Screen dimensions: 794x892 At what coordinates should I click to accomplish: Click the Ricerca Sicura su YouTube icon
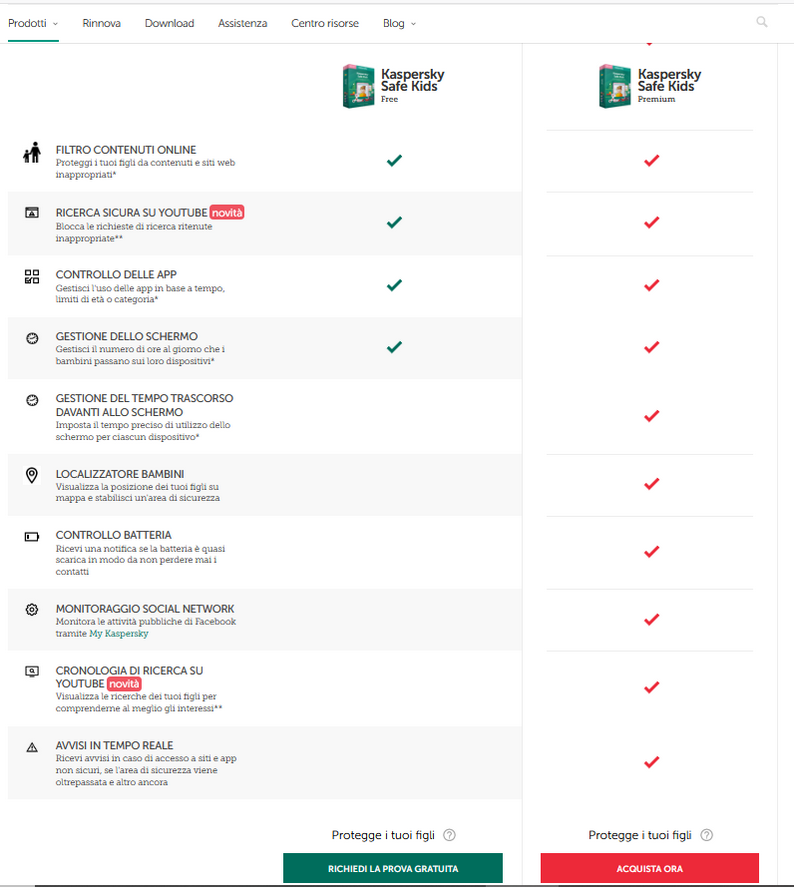(x=32, y=213)
